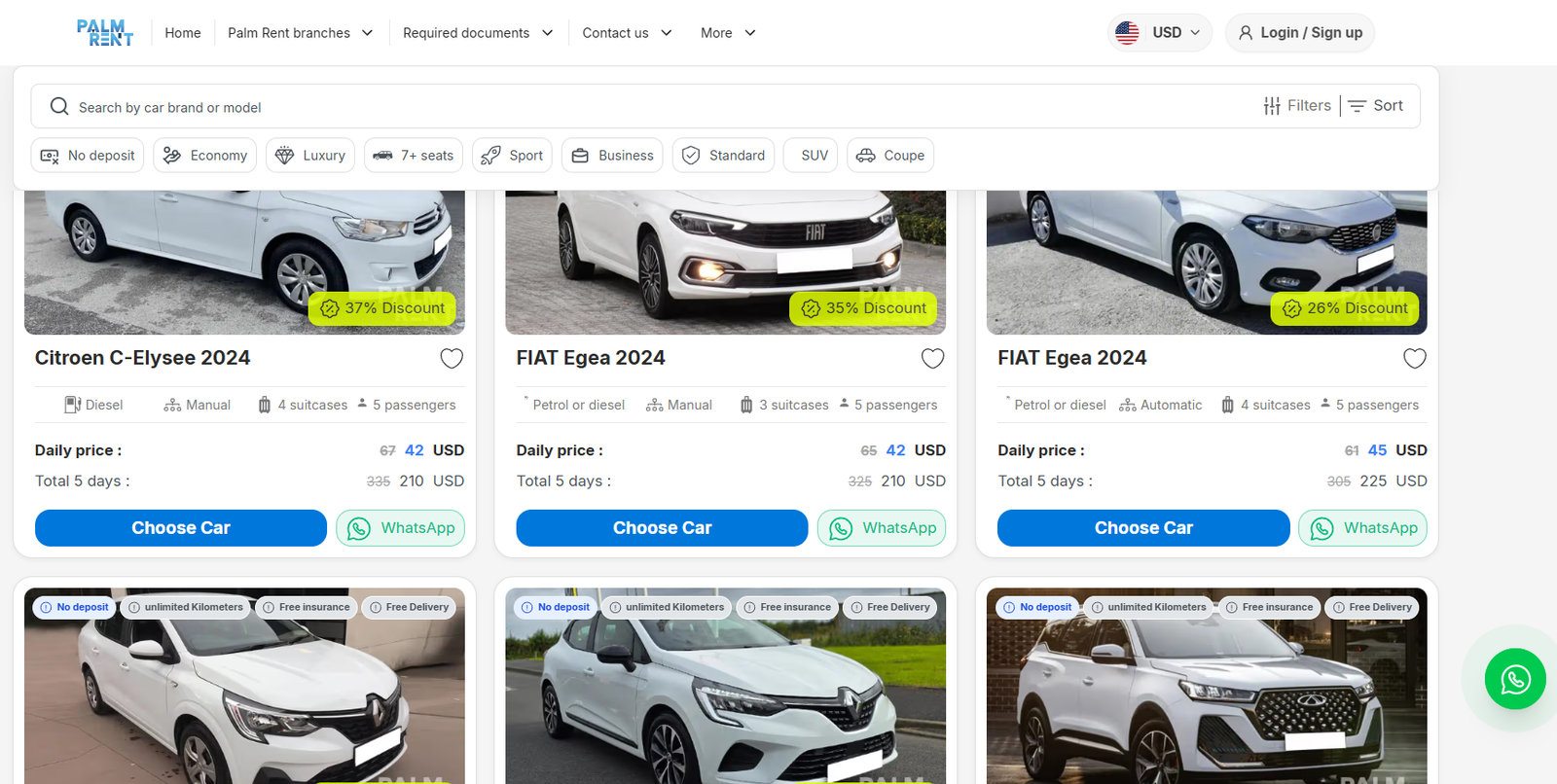Click Diesel fuel icon on Citroen card

(73, 405)
